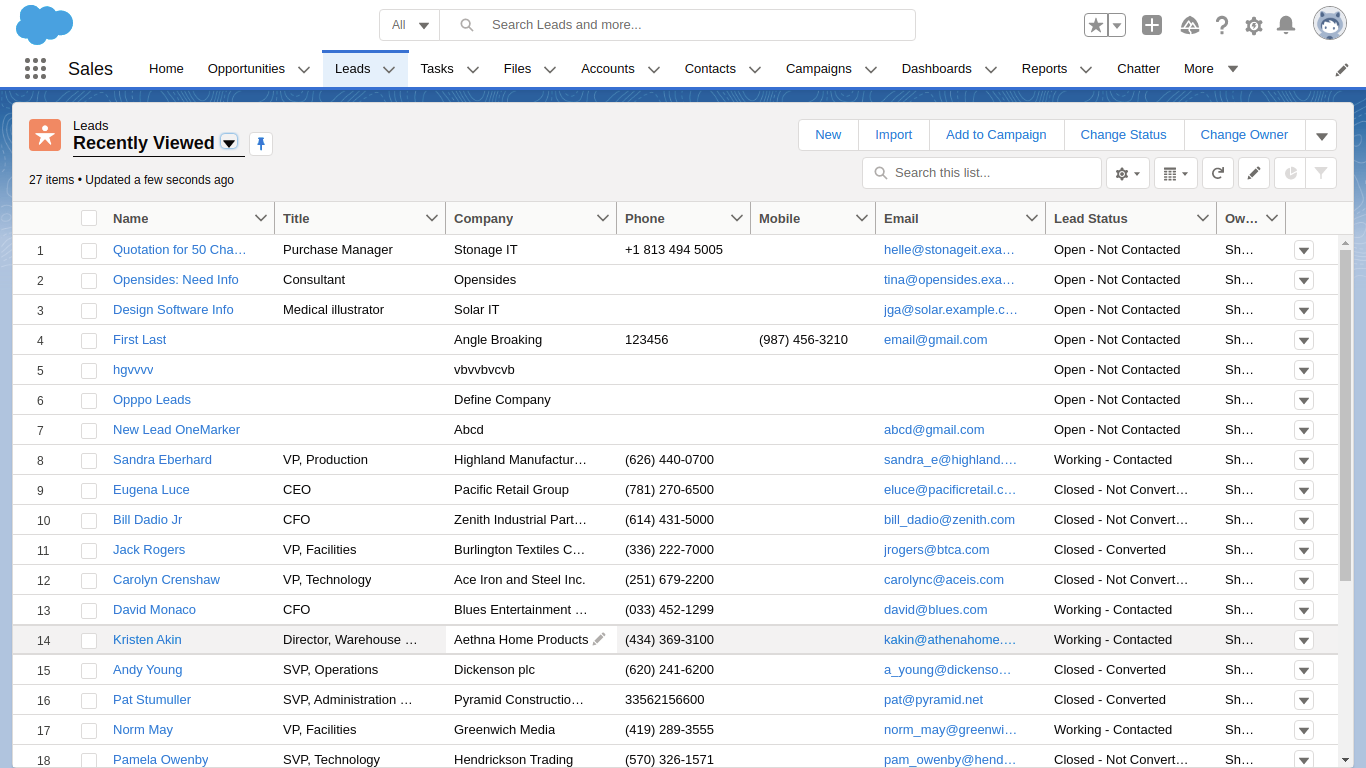Open the More navigation dropdown
Image resolution: width=1366 pixels, height=768 pixels.
tap(1211, 69)
